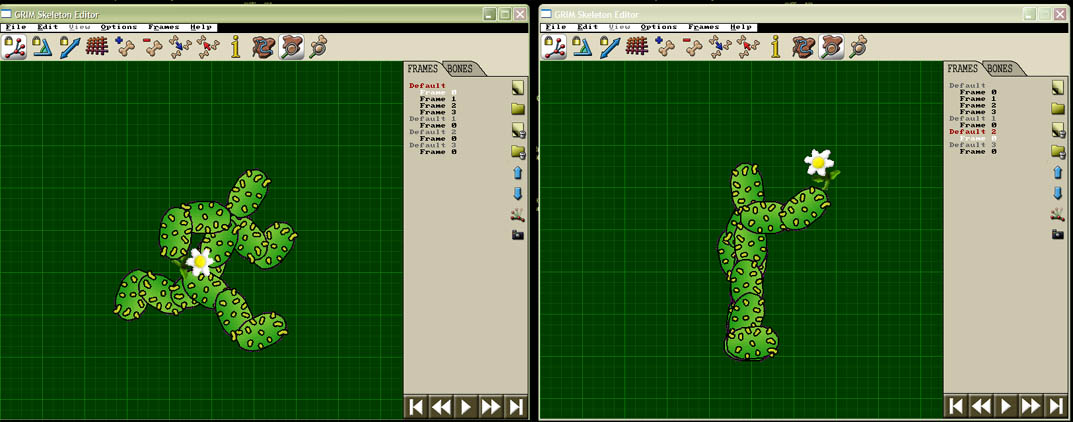This screenshot has width=1073, height=422.
Task: Toggle the locked angle tool in right toolbar
Action: coord(582,46)
